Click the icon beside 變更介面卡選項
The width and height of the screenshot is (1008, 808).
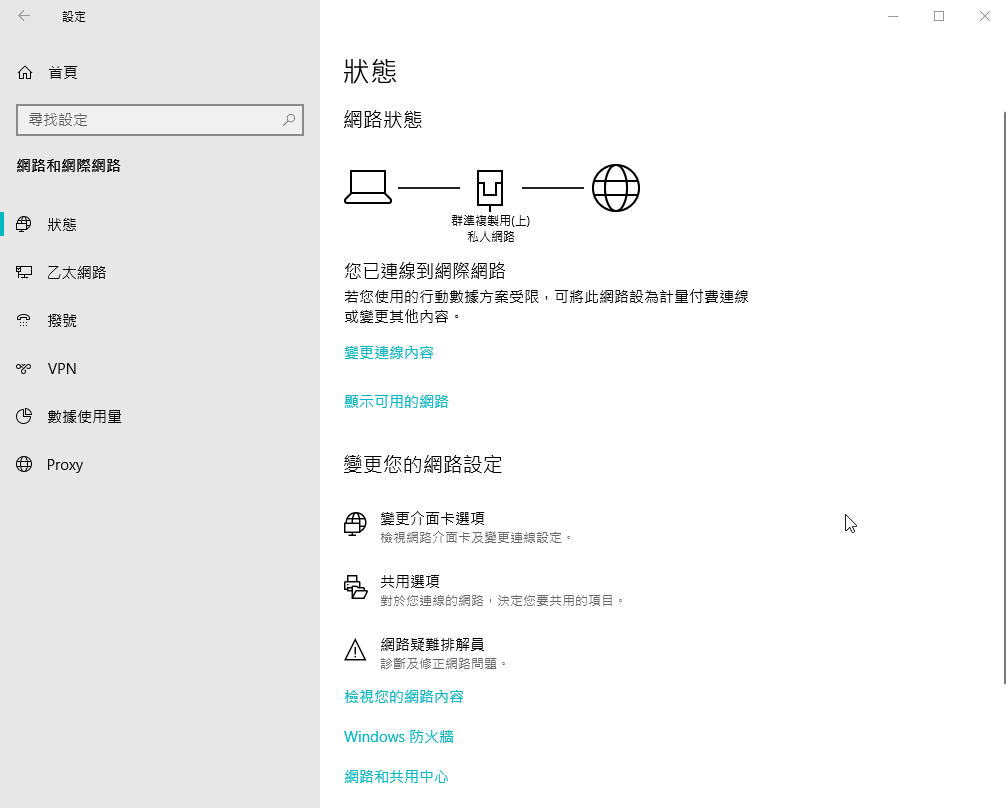click(355, 524)
